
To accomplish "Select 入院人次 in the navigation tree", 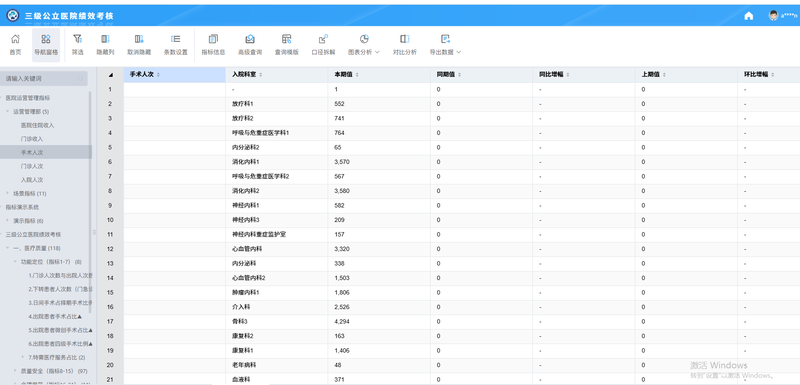I will [x=32, y=179].
